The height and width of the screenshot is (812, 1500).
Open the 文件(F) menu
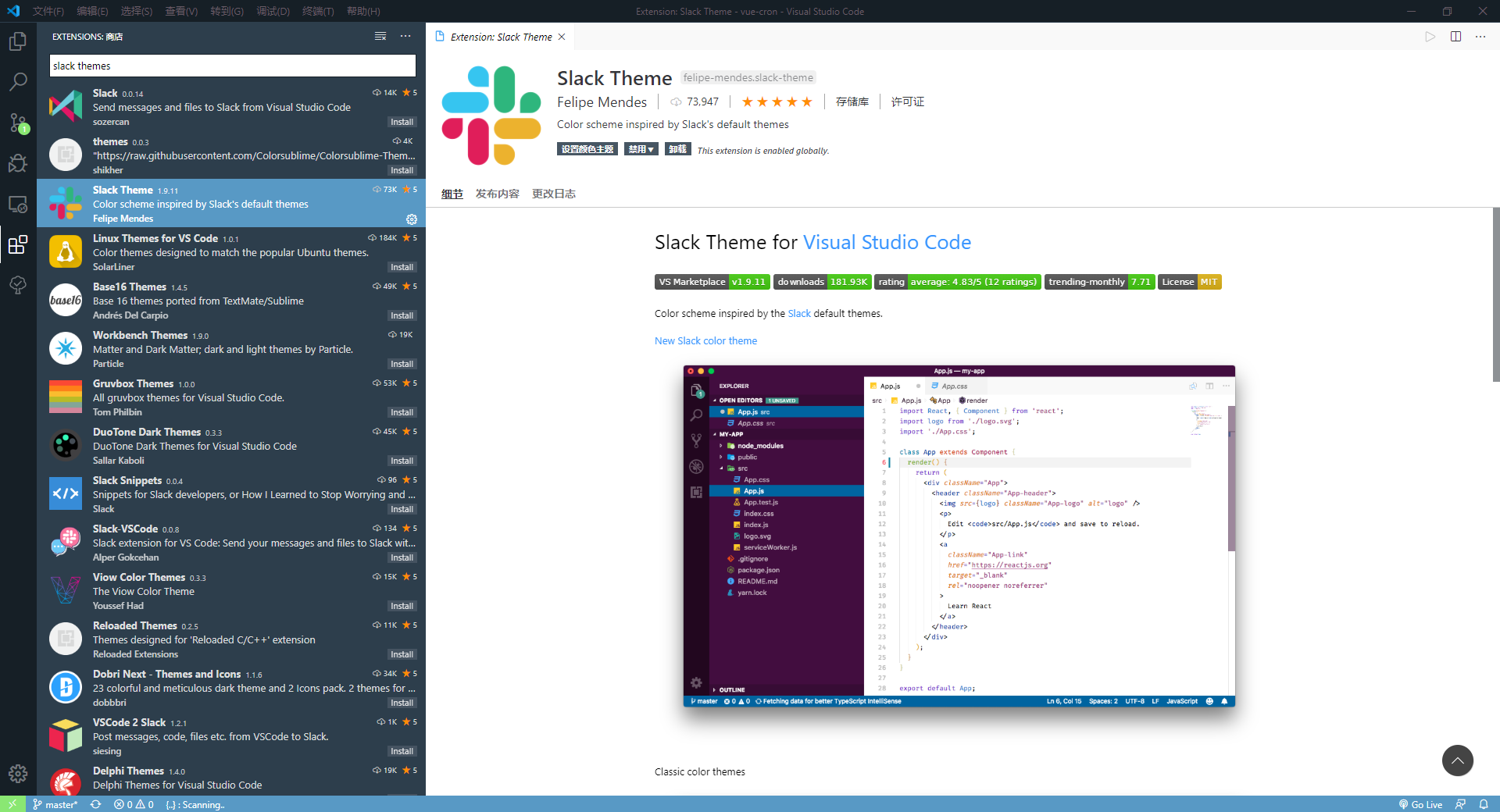click(48, 11)
